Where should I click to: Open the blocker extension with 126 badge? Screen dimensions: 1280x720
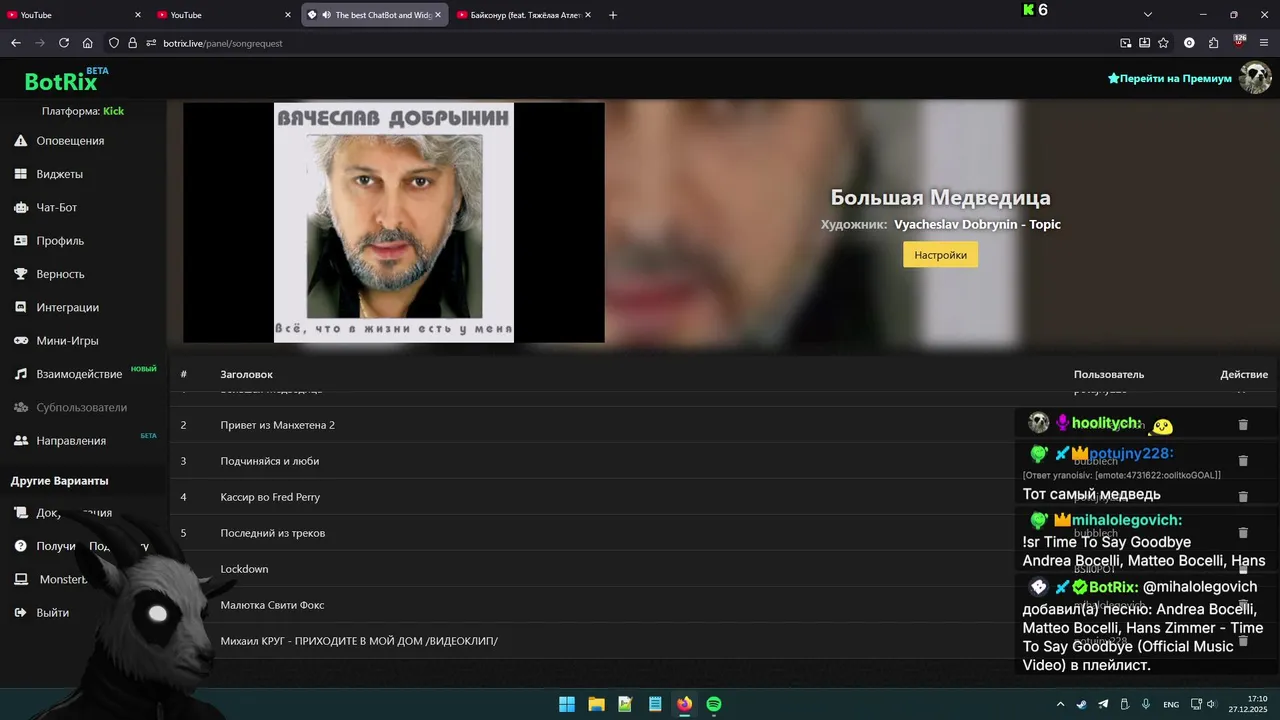coord(1239,42)
